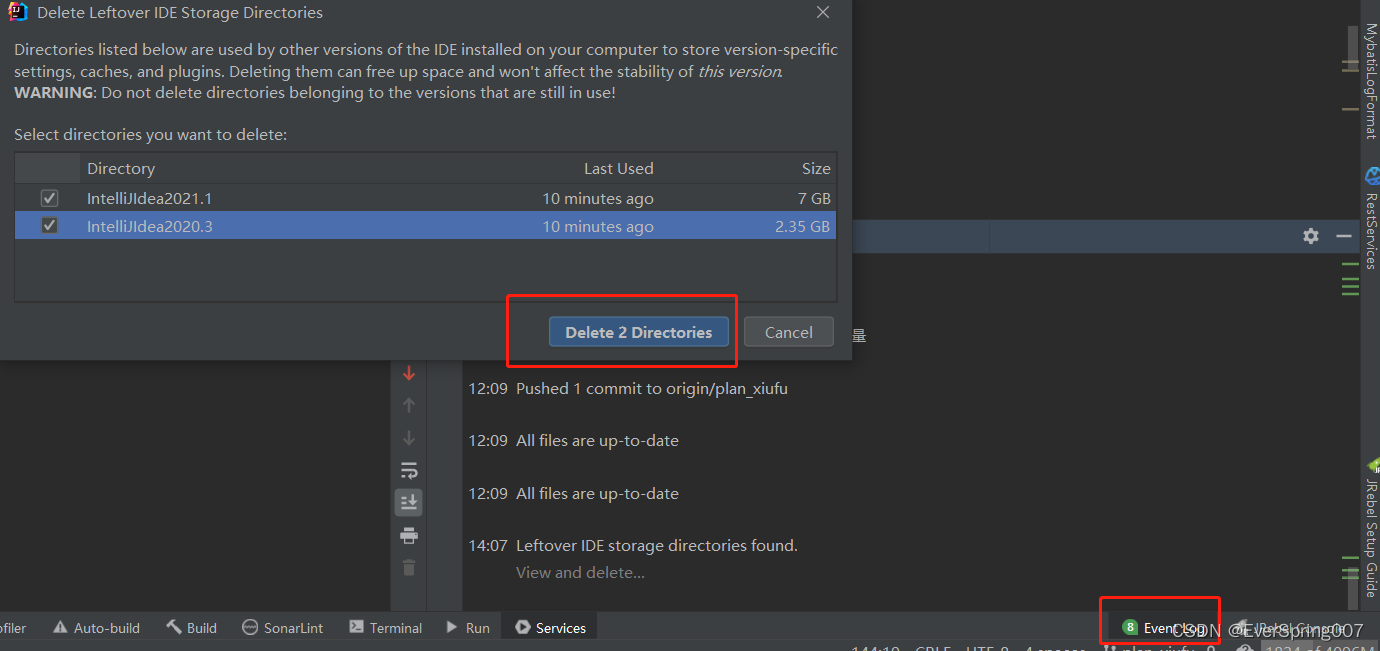Open the SonarLint tool window tab
The height and width of the screenshot is (651, 1380).
point(283,628)
